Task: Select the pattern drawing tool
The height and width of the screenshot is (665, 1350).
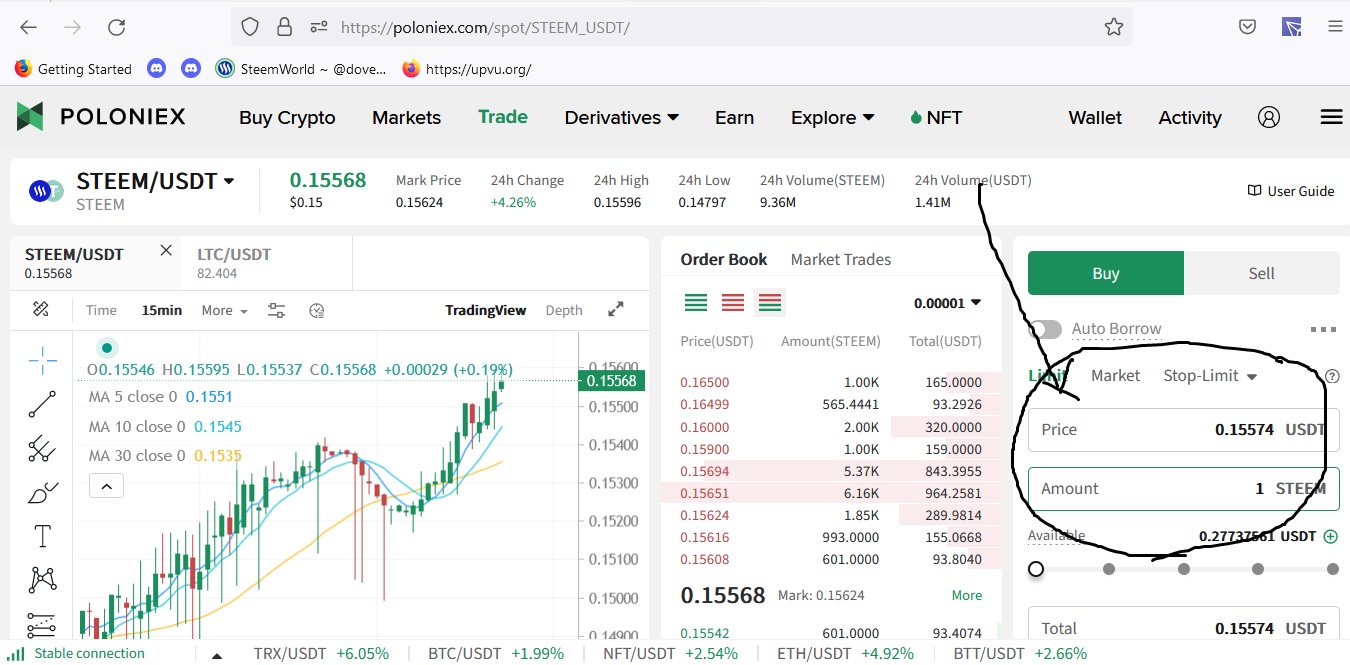Action: pos(42,579)
